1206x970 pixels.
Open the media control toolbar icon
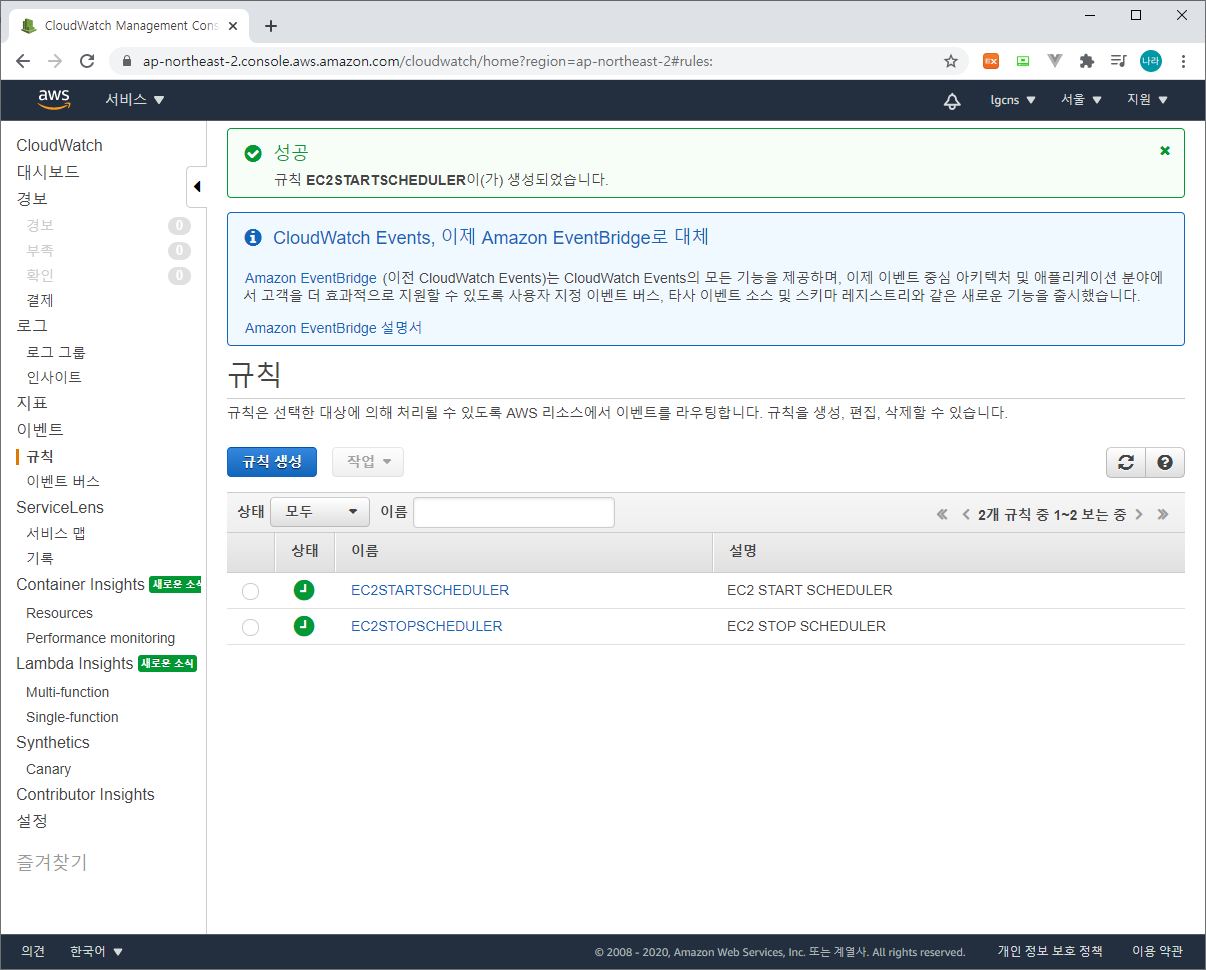coord(1119,61)
